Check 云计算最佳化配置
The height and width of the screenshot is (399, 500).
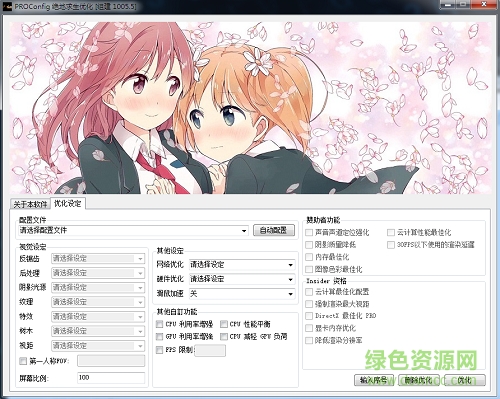click(309, 292)
